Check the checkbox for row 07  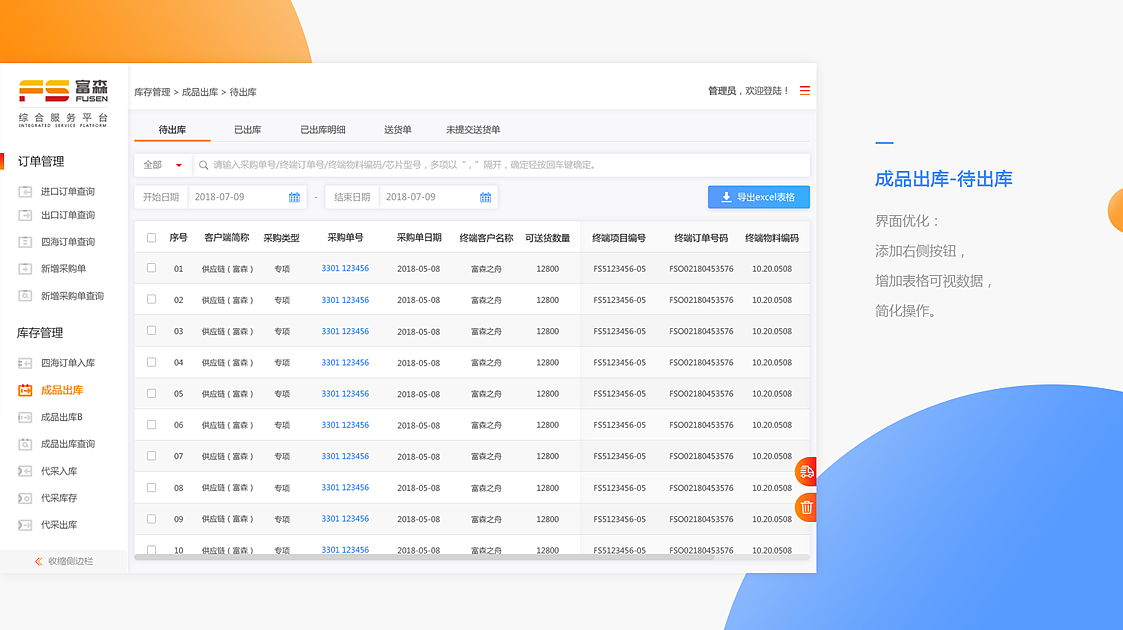(151, 456)
